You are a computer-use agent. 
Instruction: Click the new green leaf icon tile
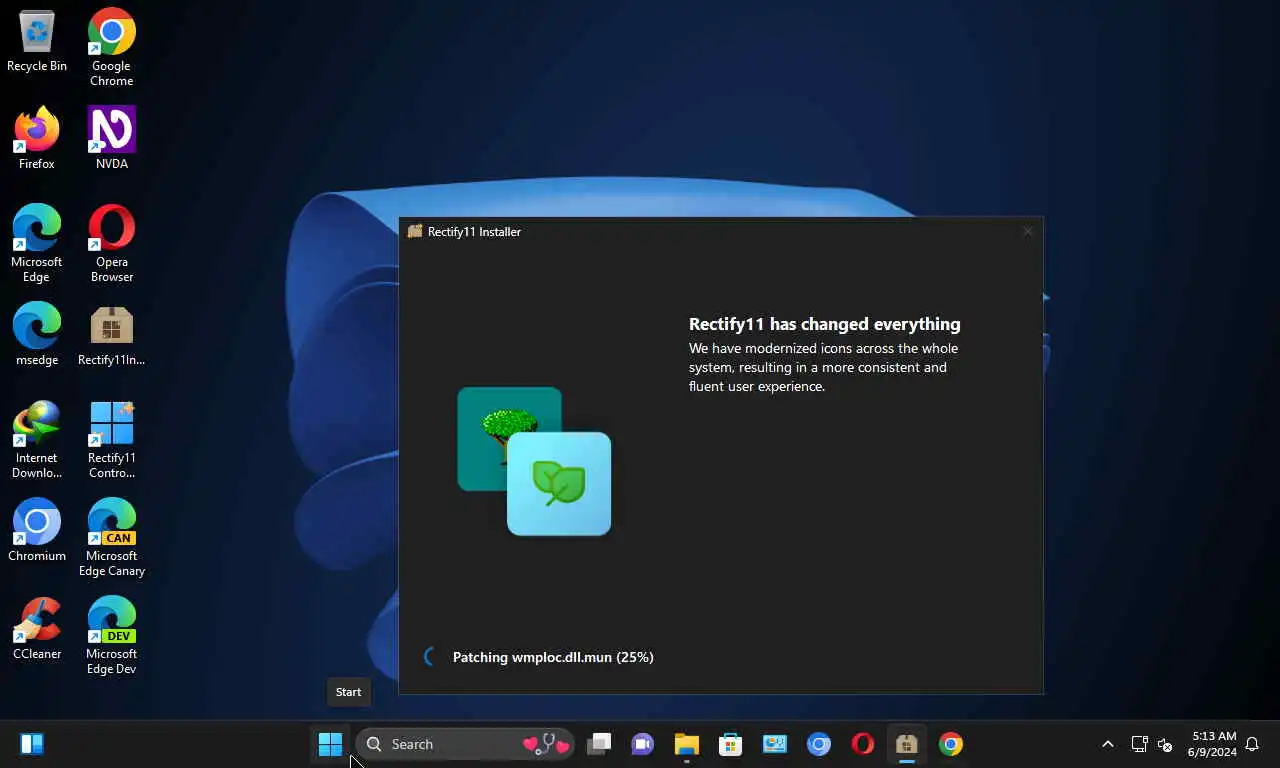point(559,484)
